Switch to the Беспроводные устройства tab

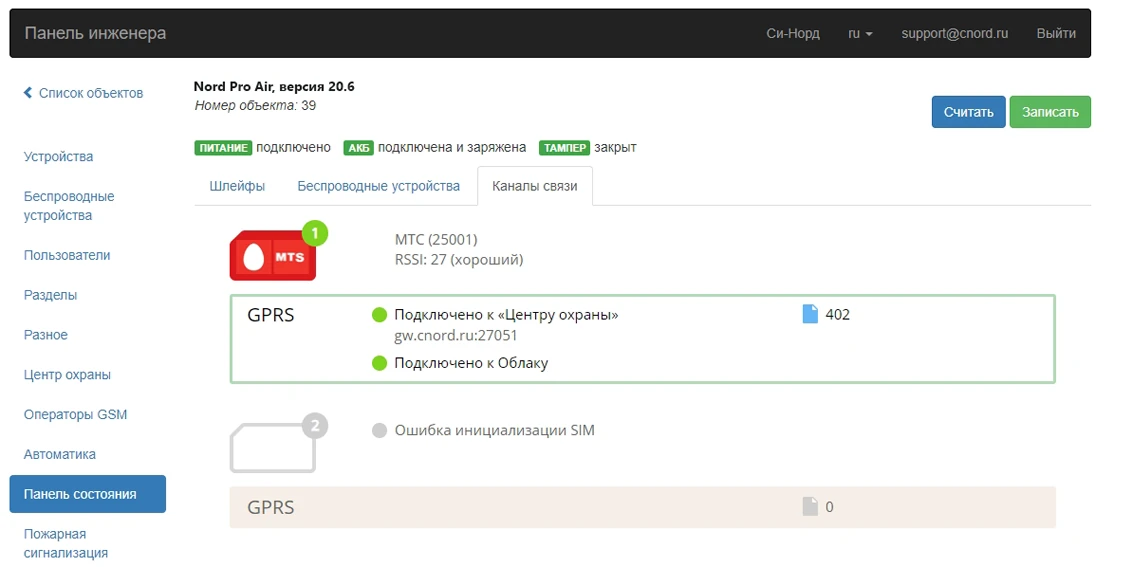click(x=378, y=186)
